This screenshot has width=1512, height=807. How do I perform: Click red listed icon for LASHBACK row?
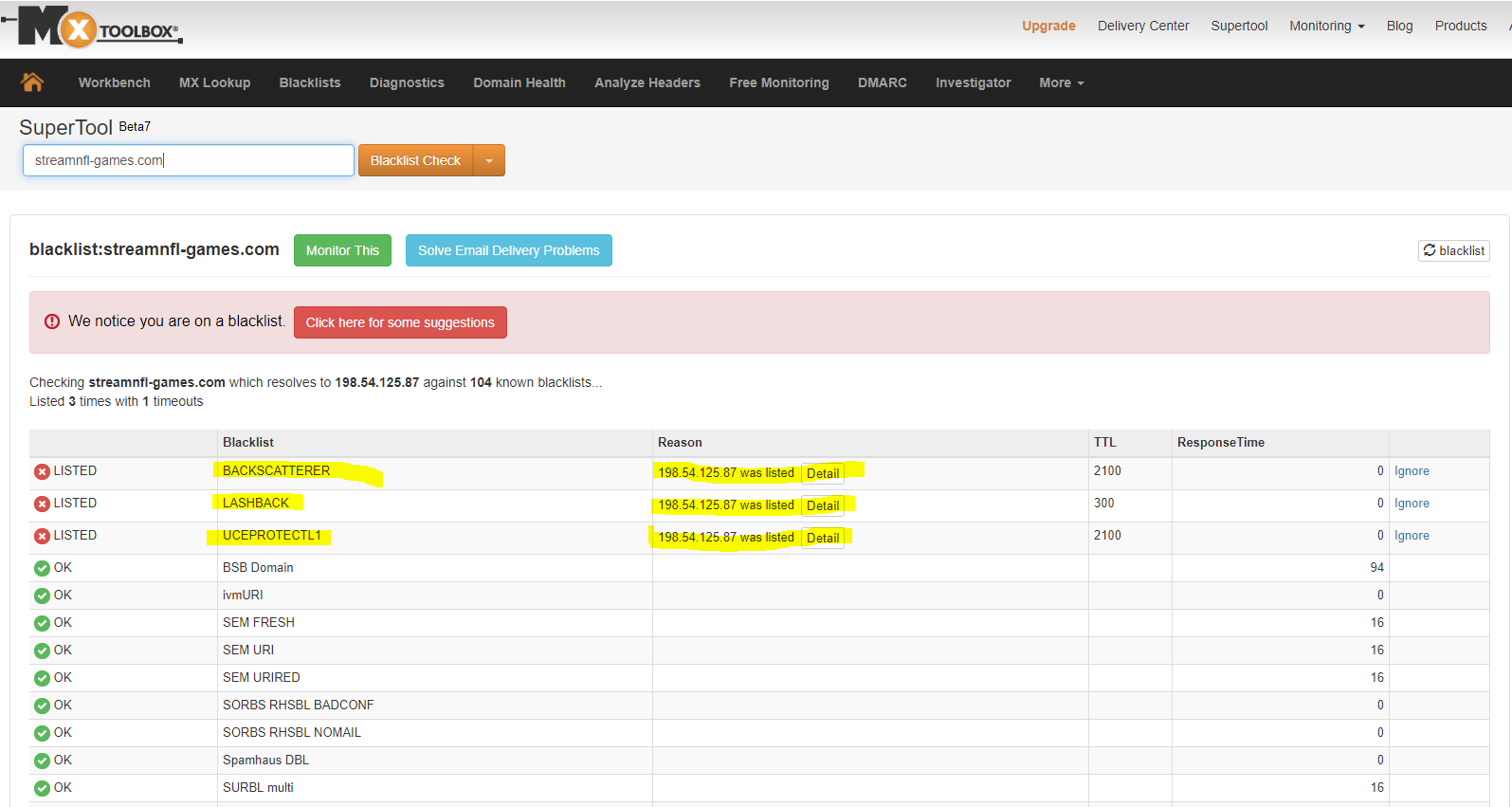click(x=42, y=504)
